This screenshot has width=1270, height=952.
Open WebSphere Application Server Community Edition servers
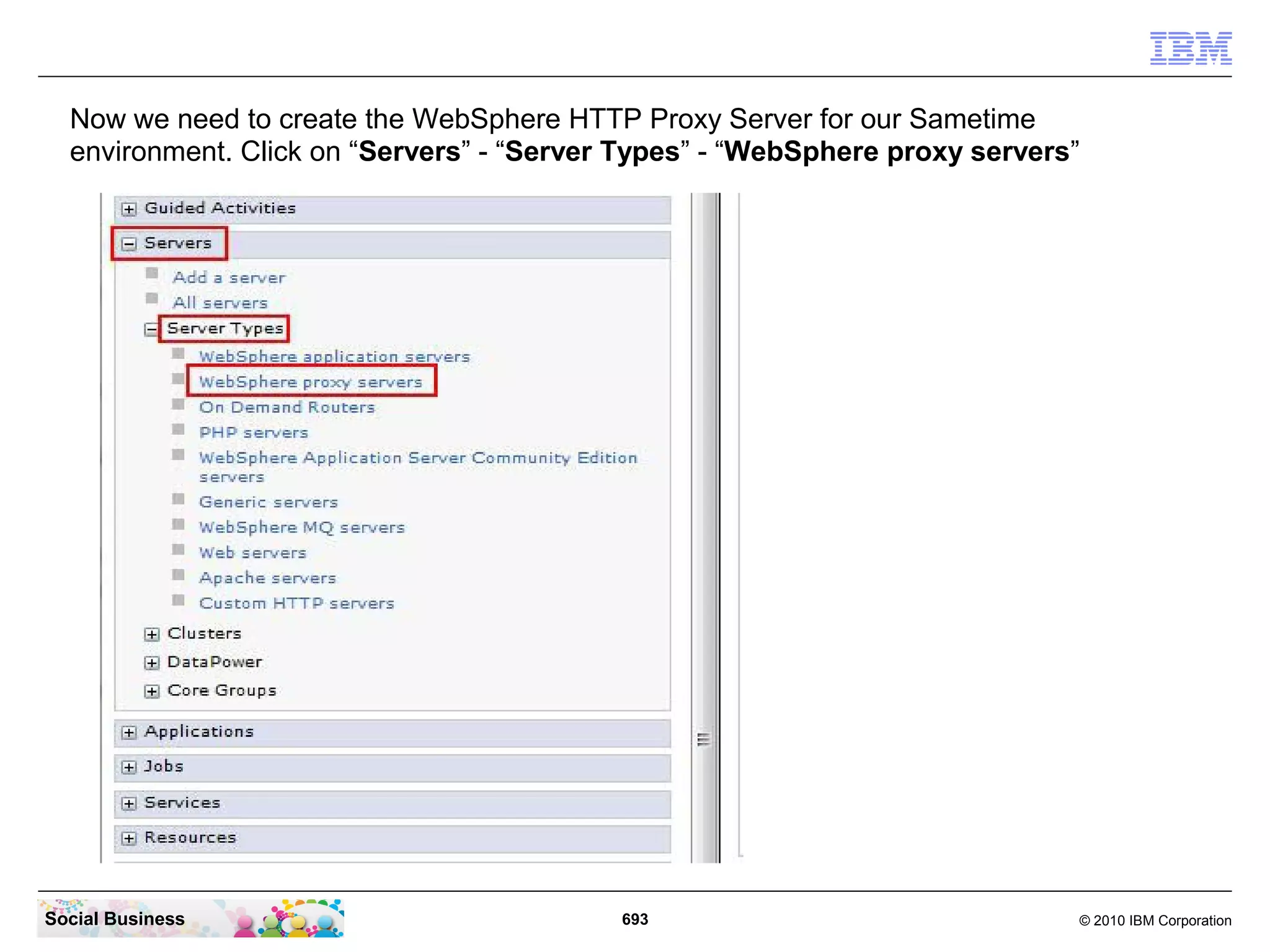pos(418,467)
